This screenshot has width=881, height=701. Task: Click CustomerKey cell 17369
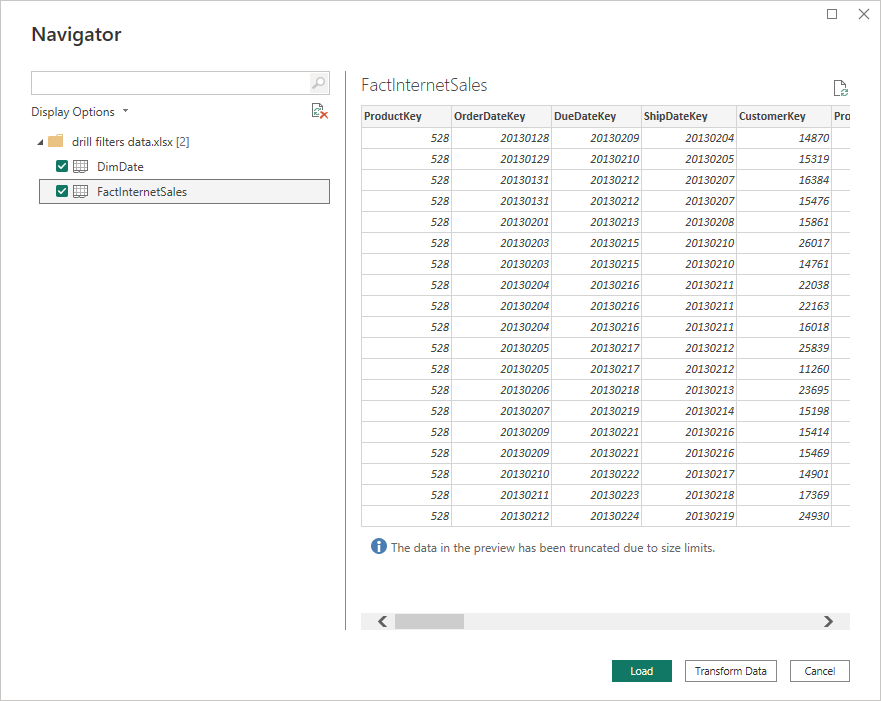[784, 495]
